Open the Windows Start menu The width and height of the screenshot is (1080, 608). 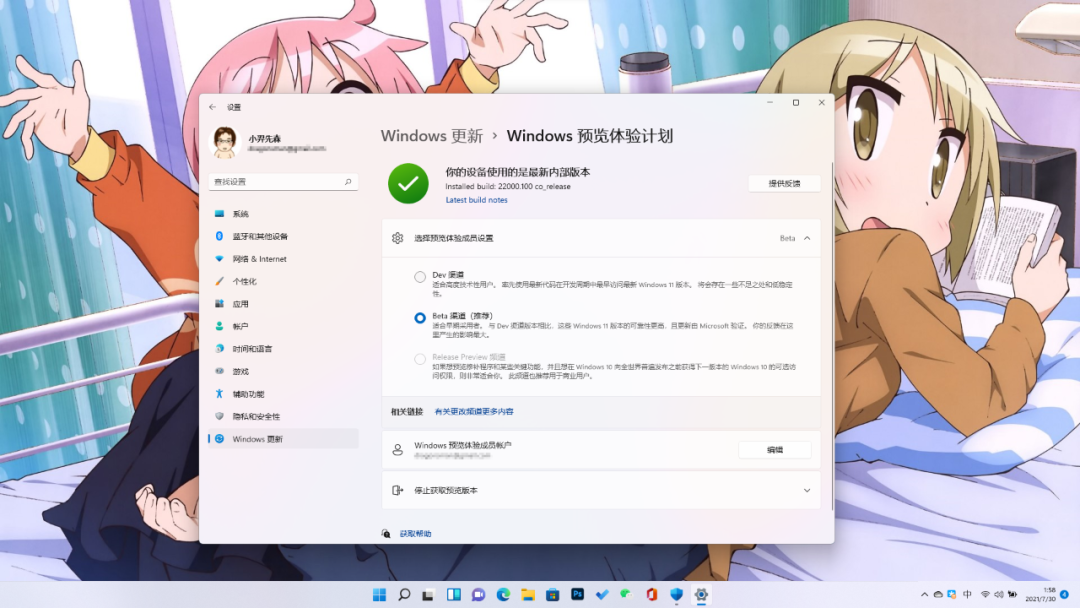pos(380,595)
